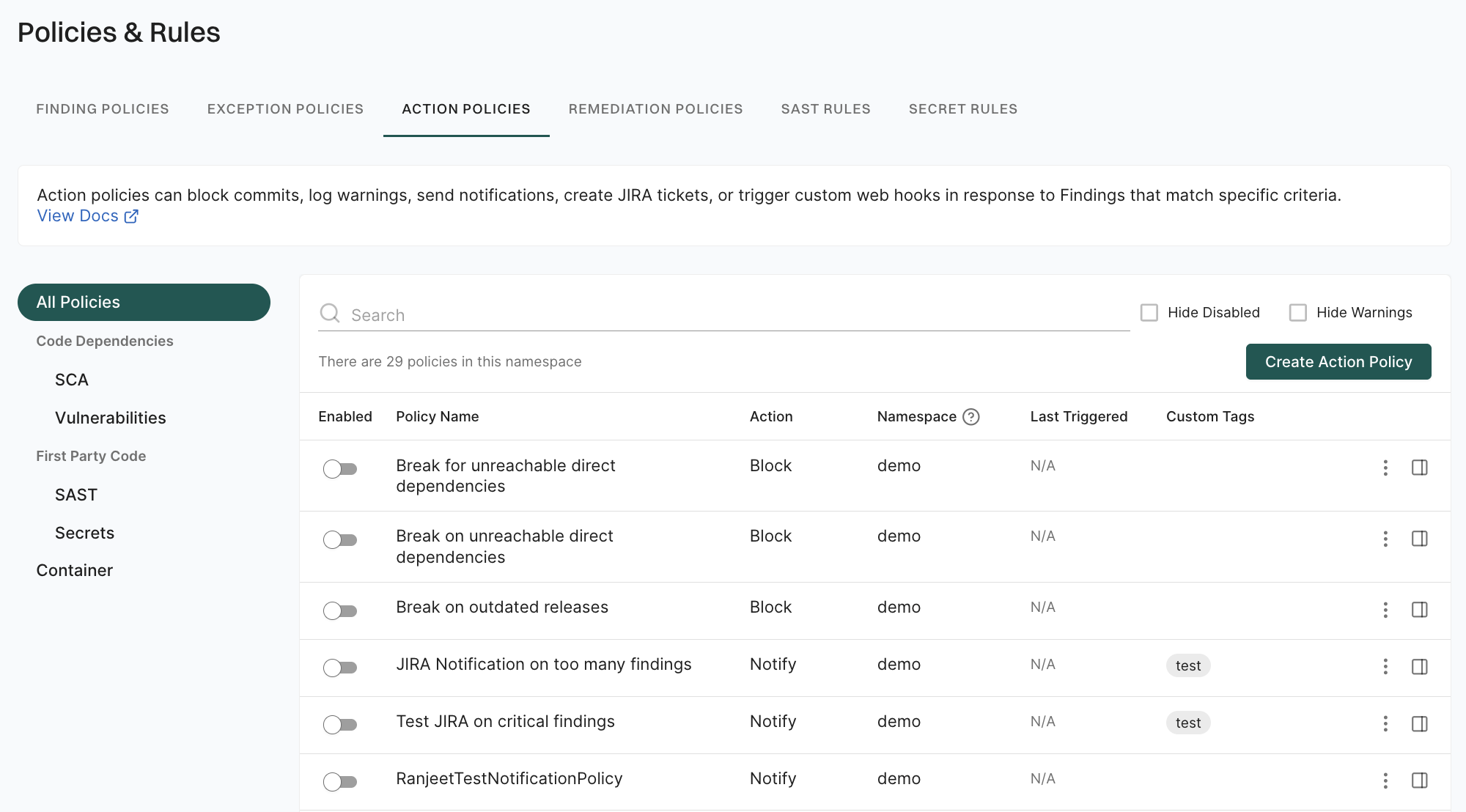Check the Hide Disabled checkbox
This screenshot has width=1466, height=812.
1149,313
